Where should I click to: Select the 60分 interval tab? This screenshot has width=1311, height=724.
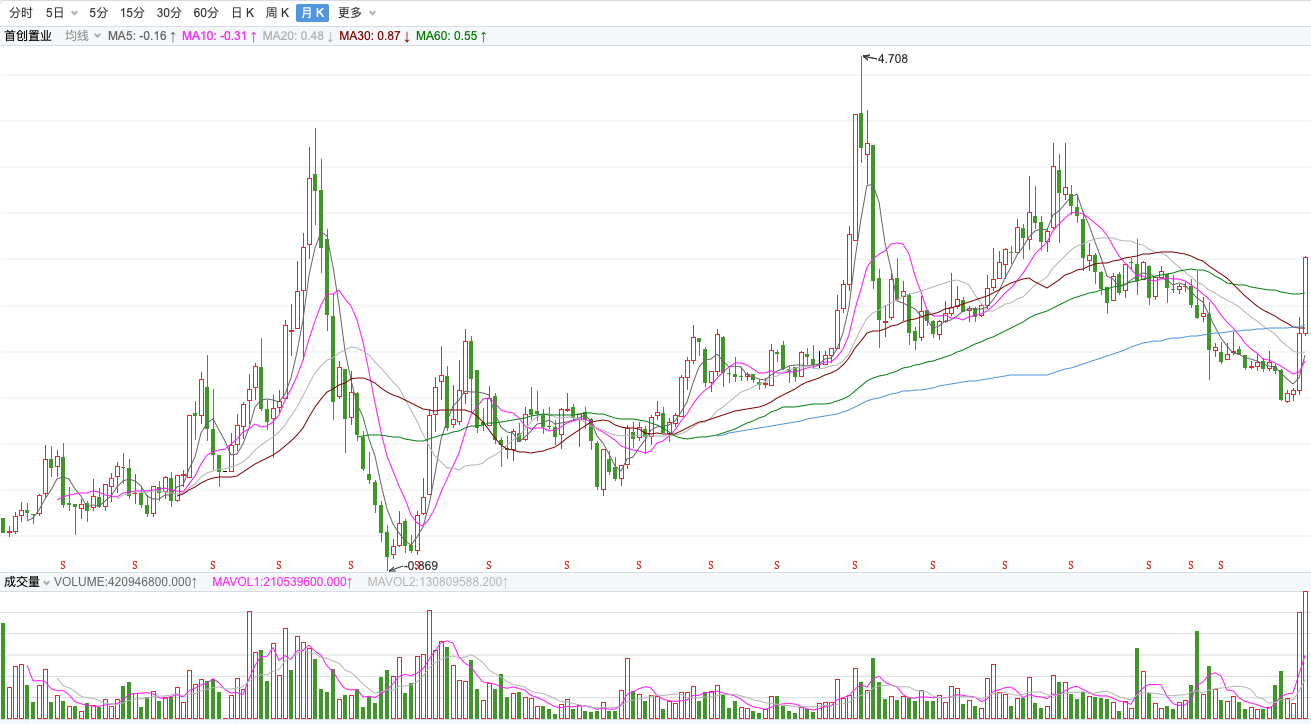(x=206, y=13)
